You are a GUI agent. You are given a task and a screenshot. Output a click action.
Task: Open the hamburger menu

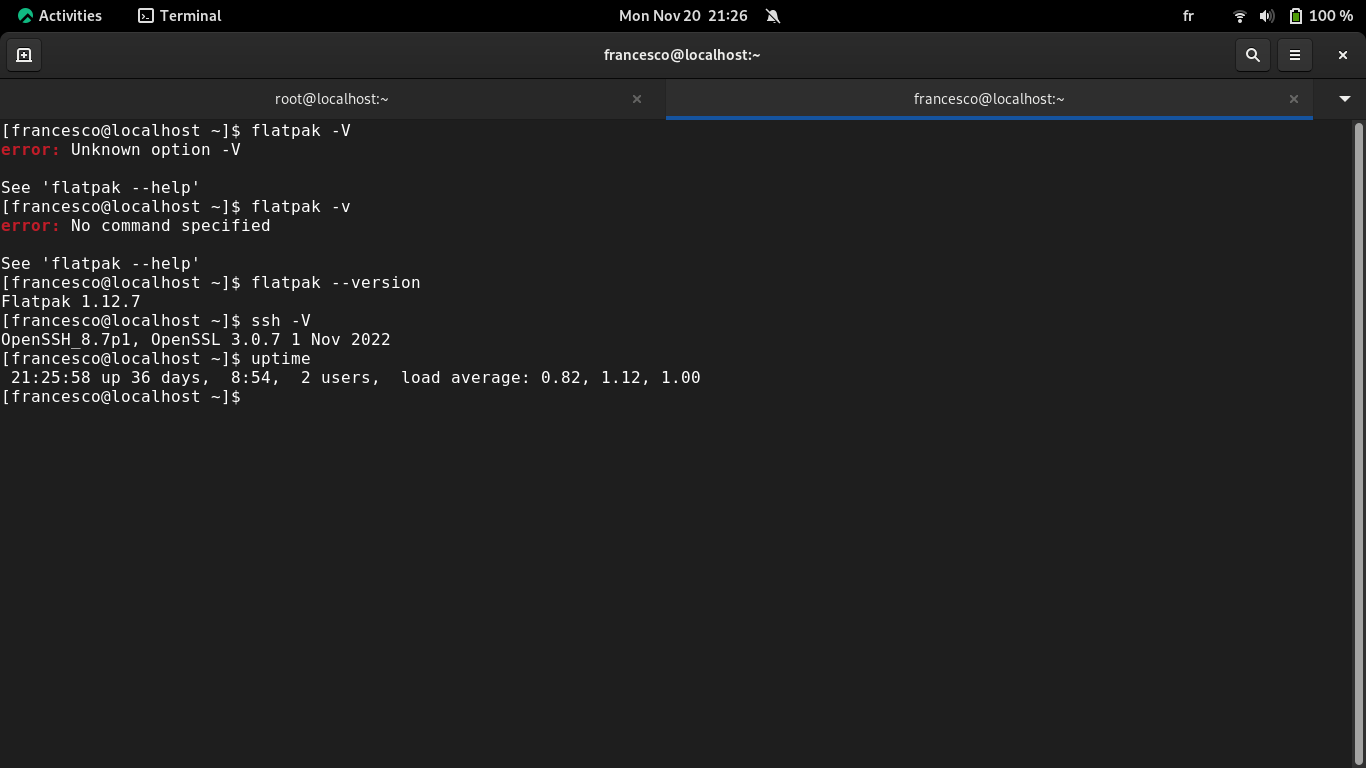1295,55
